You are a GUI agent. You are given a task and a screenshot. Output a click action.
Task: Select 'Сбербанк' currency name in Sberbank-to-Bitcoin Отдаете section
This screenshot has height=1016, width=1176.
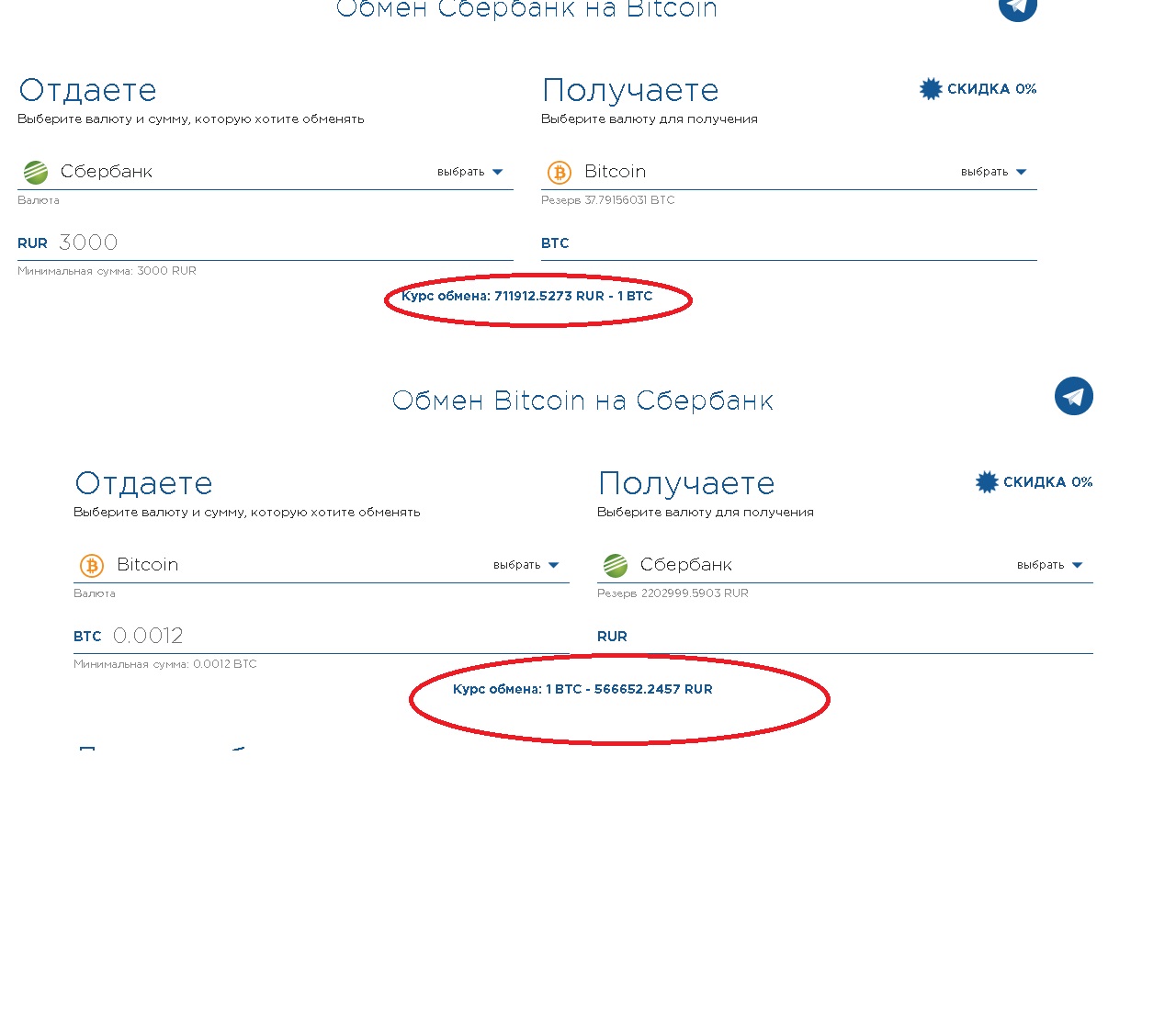click(107, 172)
